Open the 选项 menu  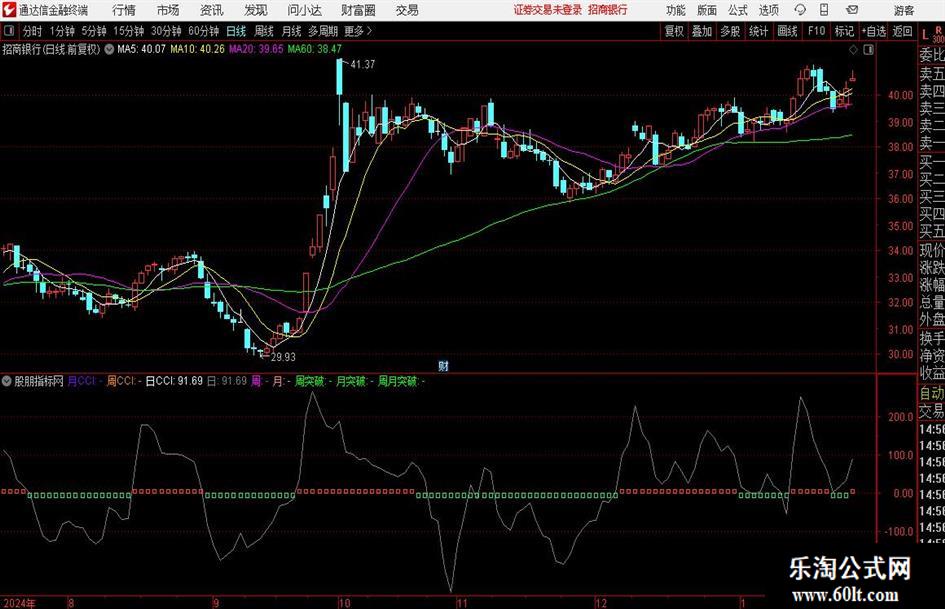pyautogui.click(x=768, y=10)
